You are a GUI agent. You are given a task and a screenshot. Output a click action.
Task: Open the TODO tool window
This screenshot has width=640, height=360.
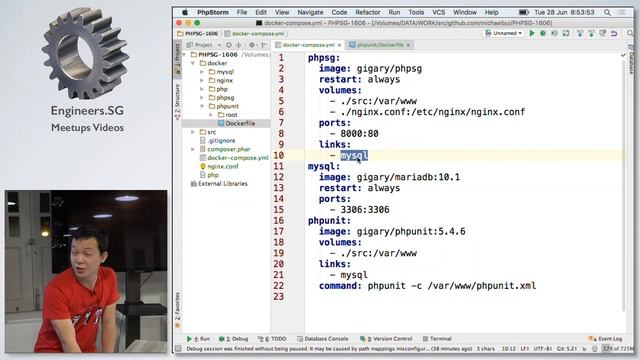point(272,339)
